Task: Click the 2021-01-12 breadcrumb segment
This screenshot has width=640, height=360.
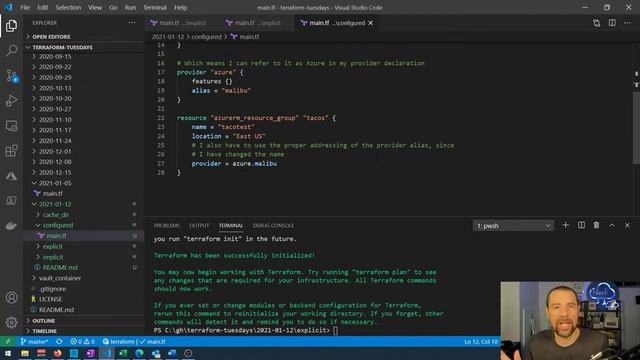Action: point(168,37)
